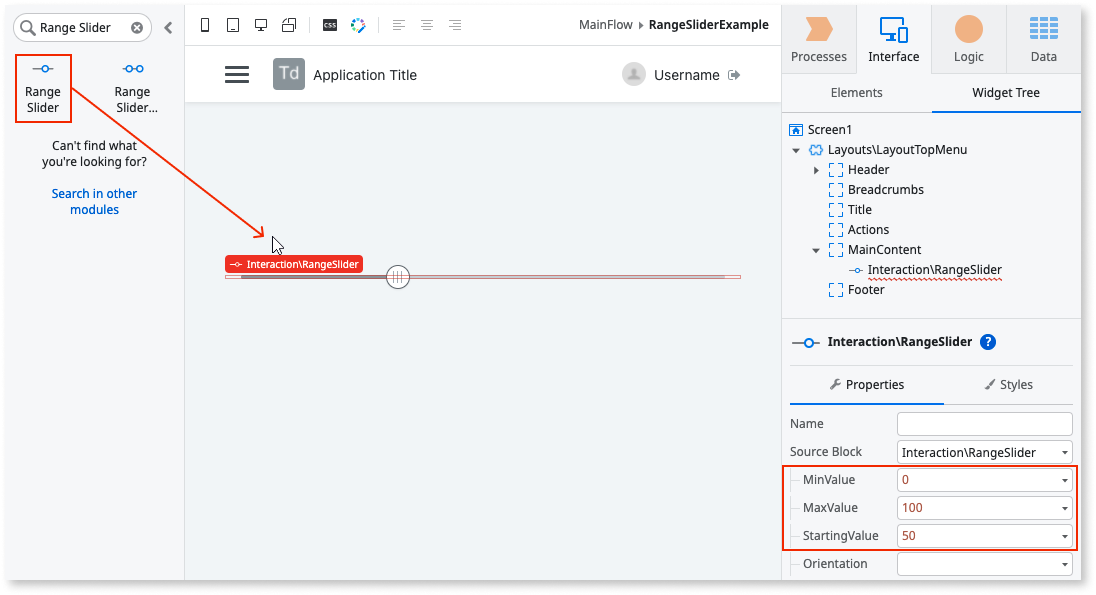This screenshot has width=1096, height=595.
Task: Click the Search in other modules link
Action: (x=94, y=201)
